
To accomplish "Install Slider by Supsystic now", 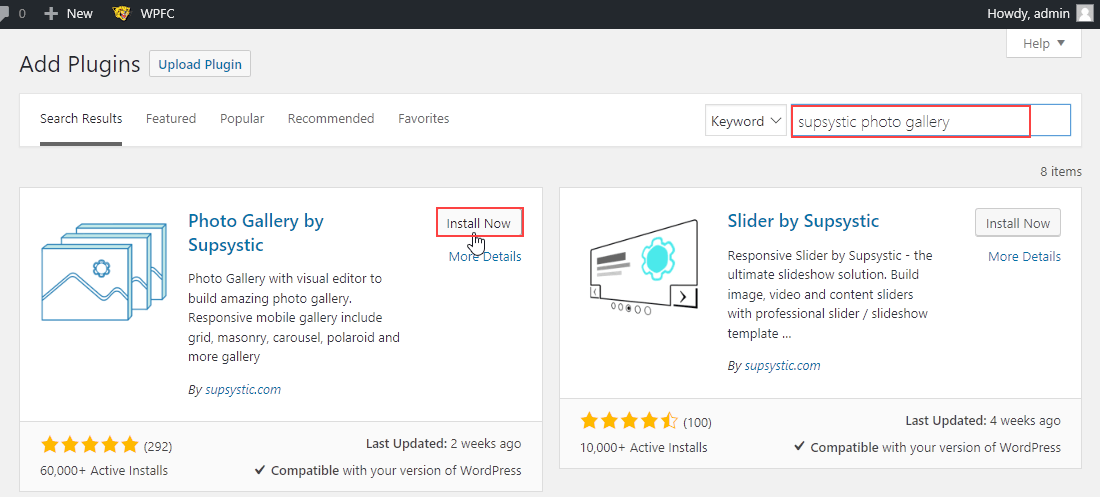I will click(x=1018, y=223).
